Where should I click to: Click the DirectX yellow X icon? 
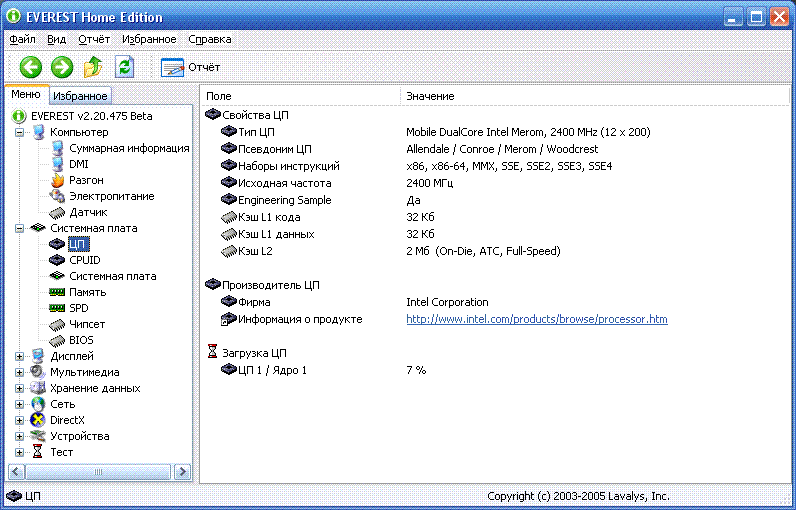(x=38, y=420)
